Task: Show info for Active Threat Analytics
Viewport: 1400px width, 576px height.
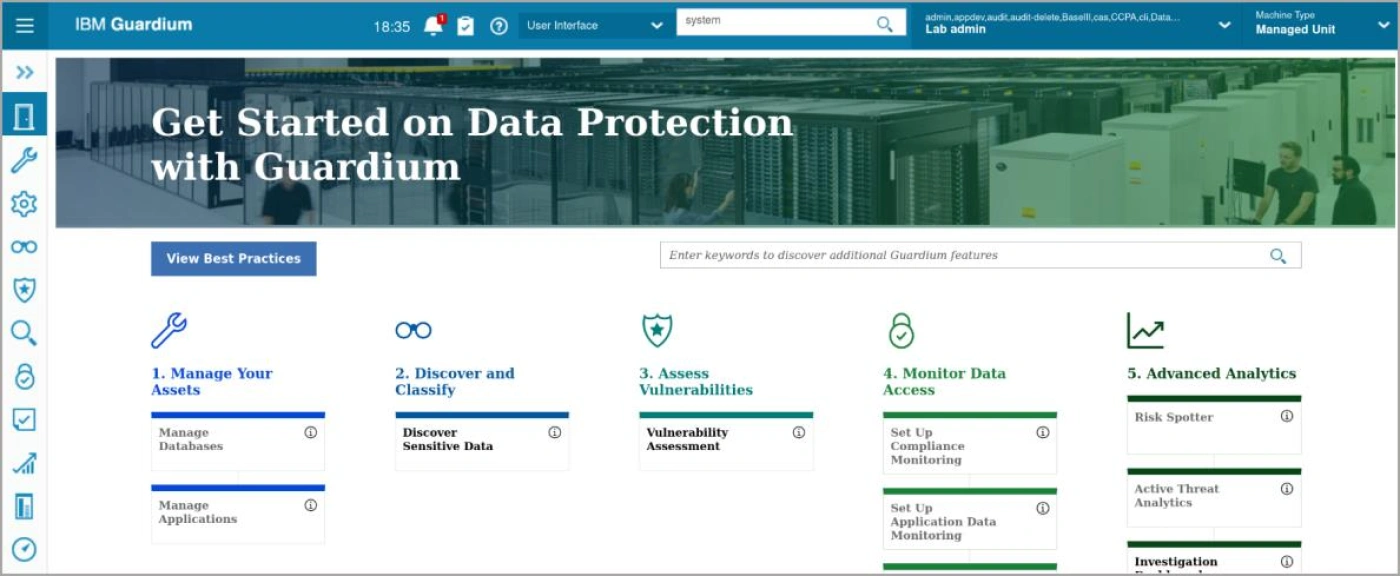Action: tap(1287, 489)
